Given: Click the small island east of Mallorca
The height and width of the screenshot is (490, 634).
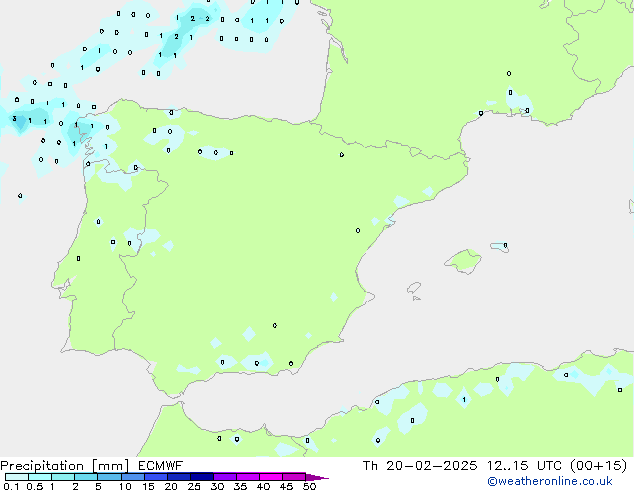Looking at the screenshot, I should 500,245.
